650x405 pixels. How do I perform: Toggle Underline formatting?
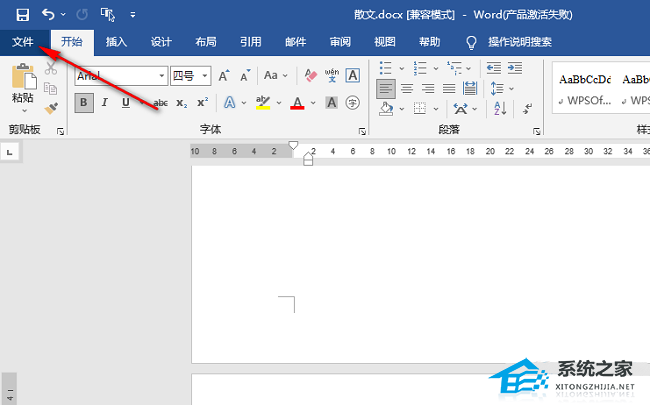(x=126, y=102)
